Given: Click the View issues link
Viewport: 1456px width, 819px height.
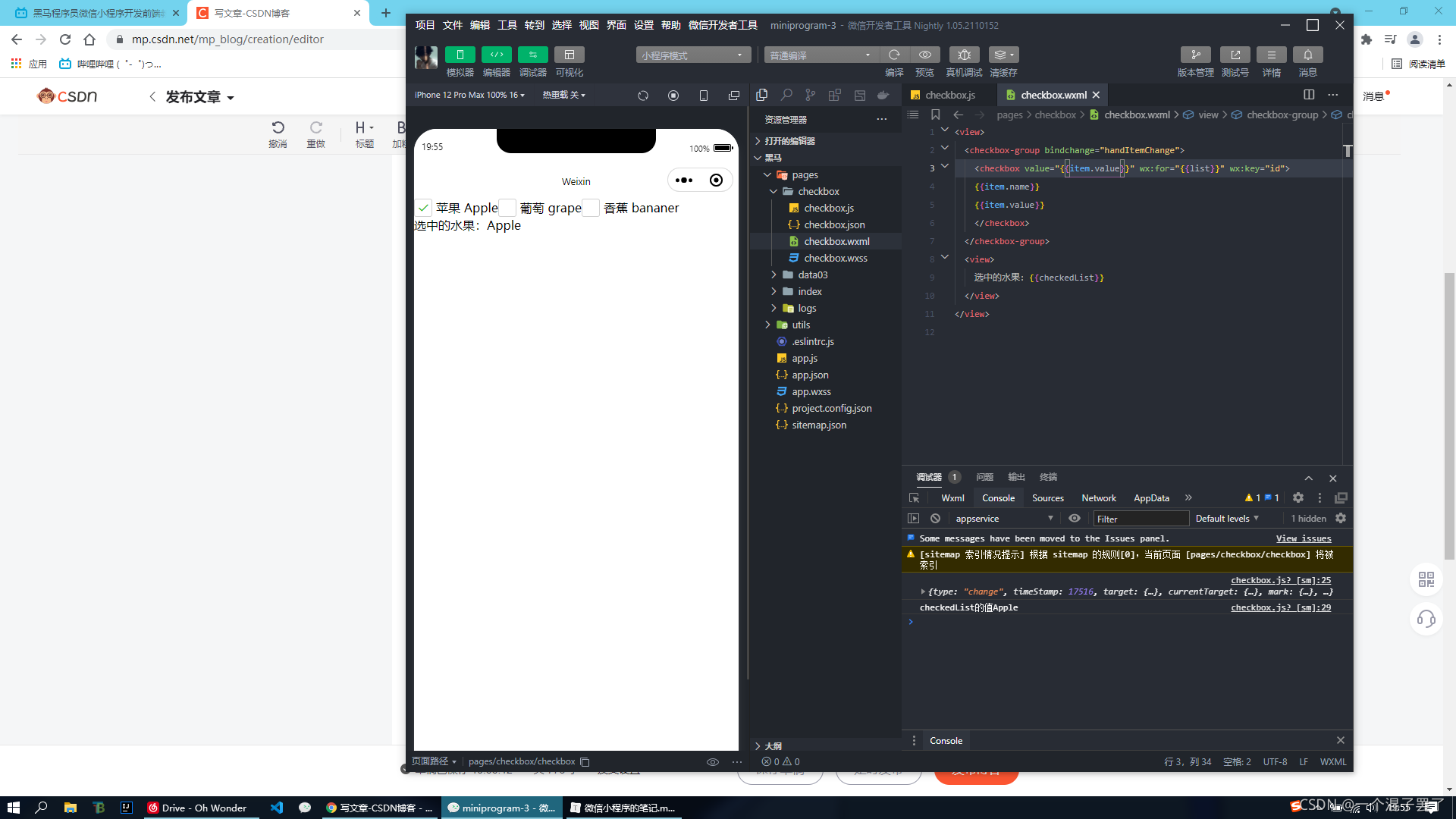Looking at the screenshot, I should (x=1303, y=538).
